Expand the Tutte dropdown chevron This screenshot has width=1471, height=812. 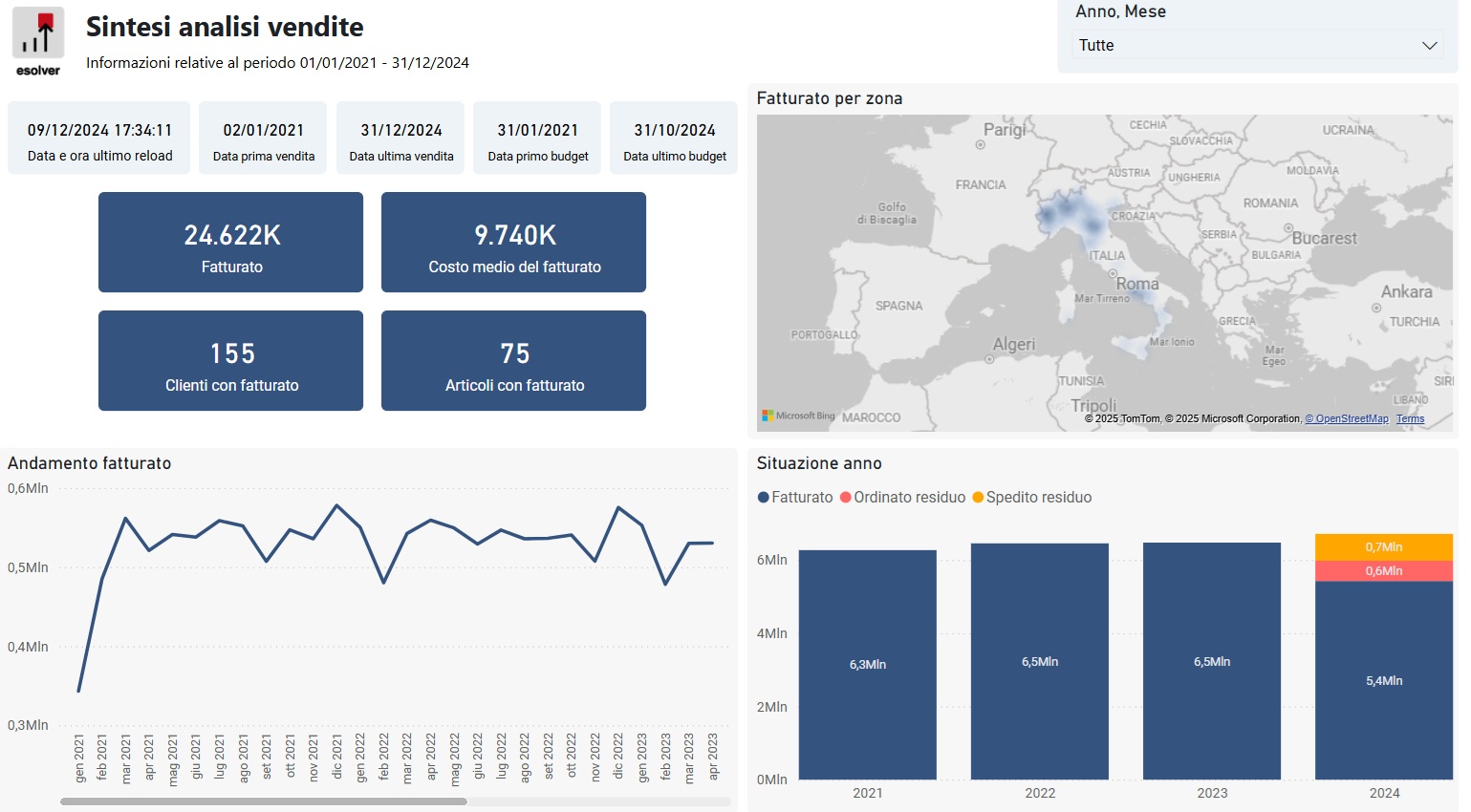pyautogui.click(x=1430, y=45)
